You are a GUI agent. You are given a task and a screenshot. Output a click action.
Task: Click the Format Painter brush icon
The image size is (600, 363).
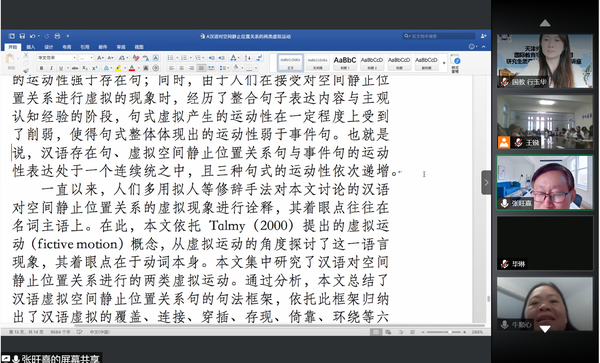click(x=26, y=70)
